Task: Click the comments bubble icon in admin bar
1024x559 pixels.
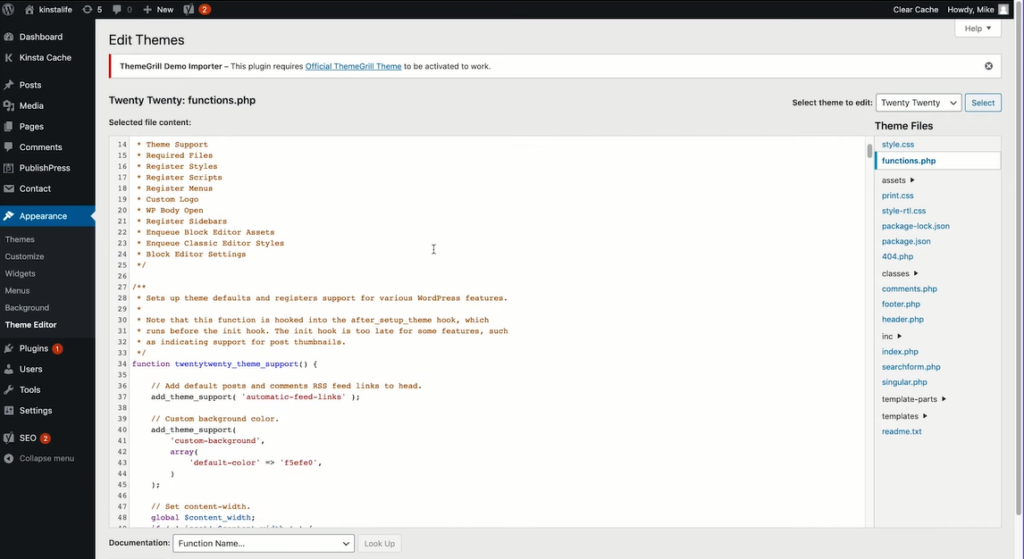Action: point(122,9)
